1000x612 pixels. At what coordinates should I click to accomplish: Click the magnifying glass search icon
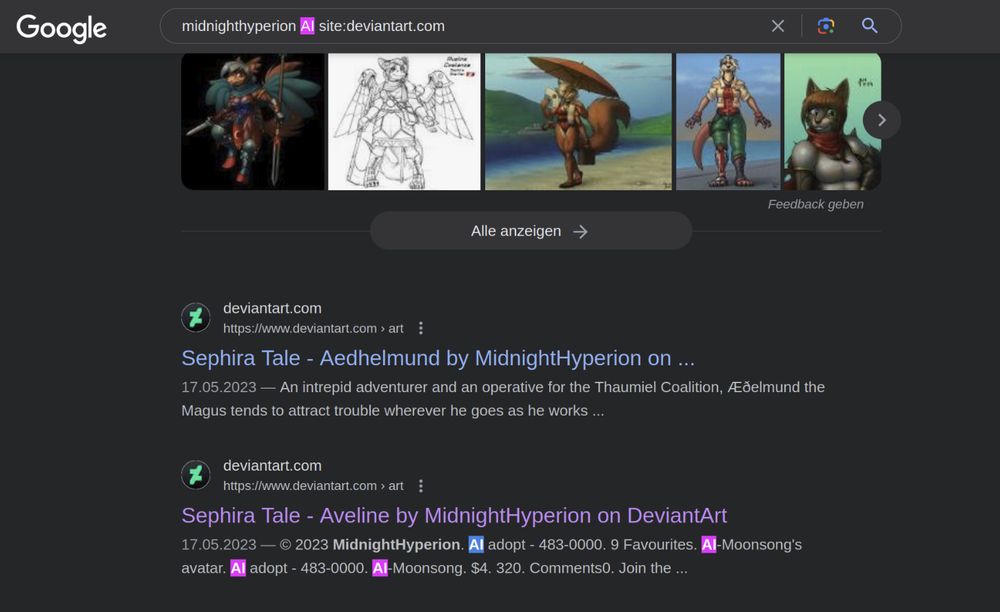[869, 26]
